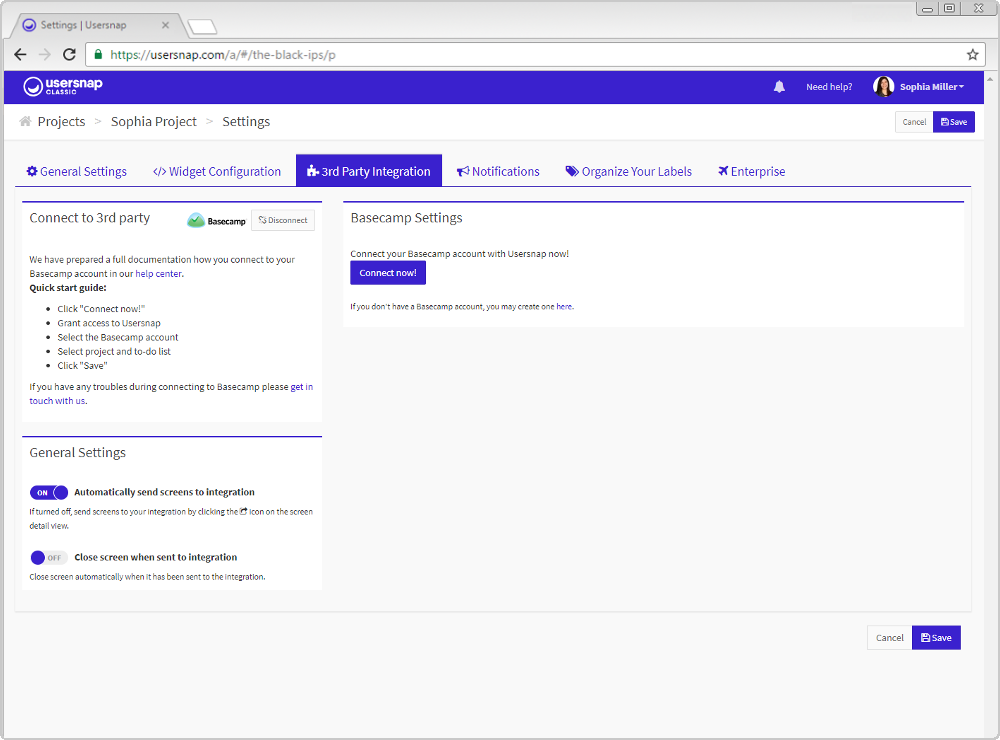1000x740 pixels.
Task: Click the Need help? link
Action: coord(828,87)
